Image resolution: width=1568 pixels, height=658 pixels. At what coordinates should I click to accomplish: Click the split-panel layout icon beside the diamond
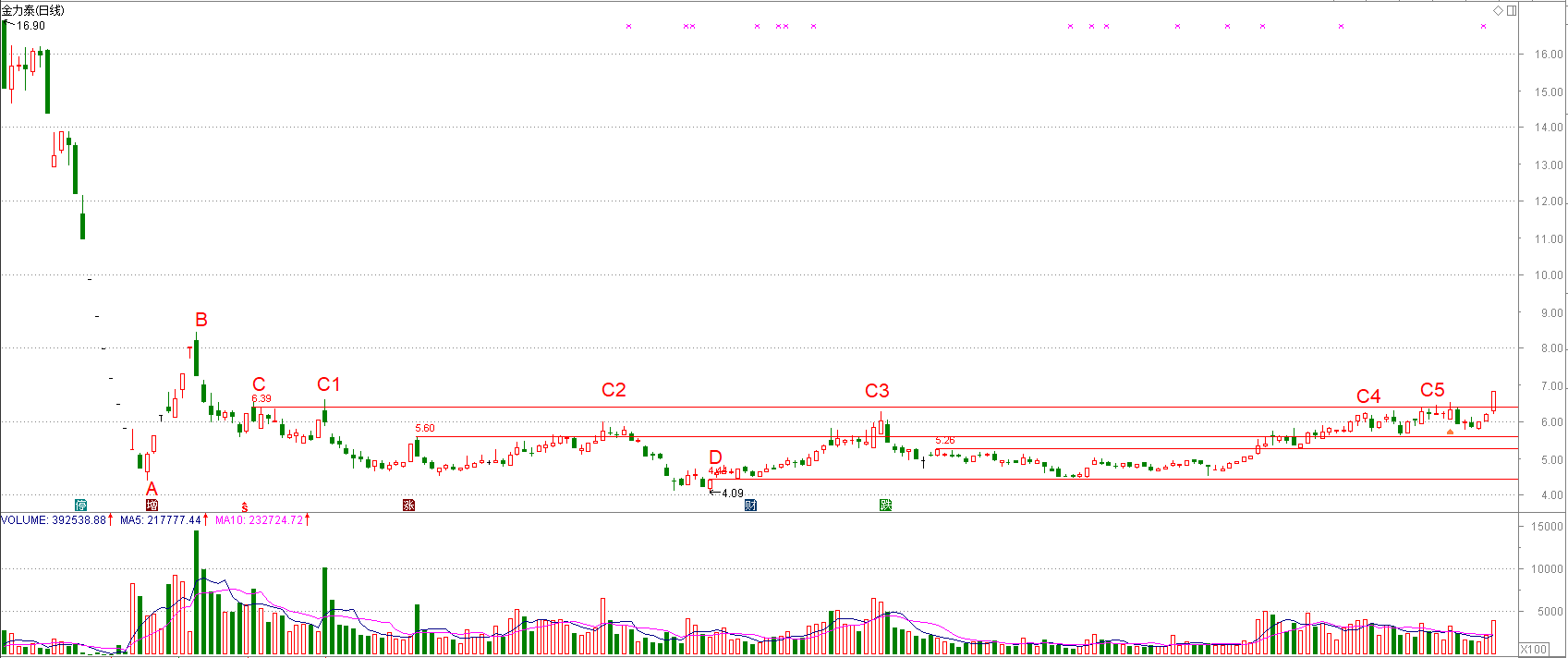tap(1512, 10)
